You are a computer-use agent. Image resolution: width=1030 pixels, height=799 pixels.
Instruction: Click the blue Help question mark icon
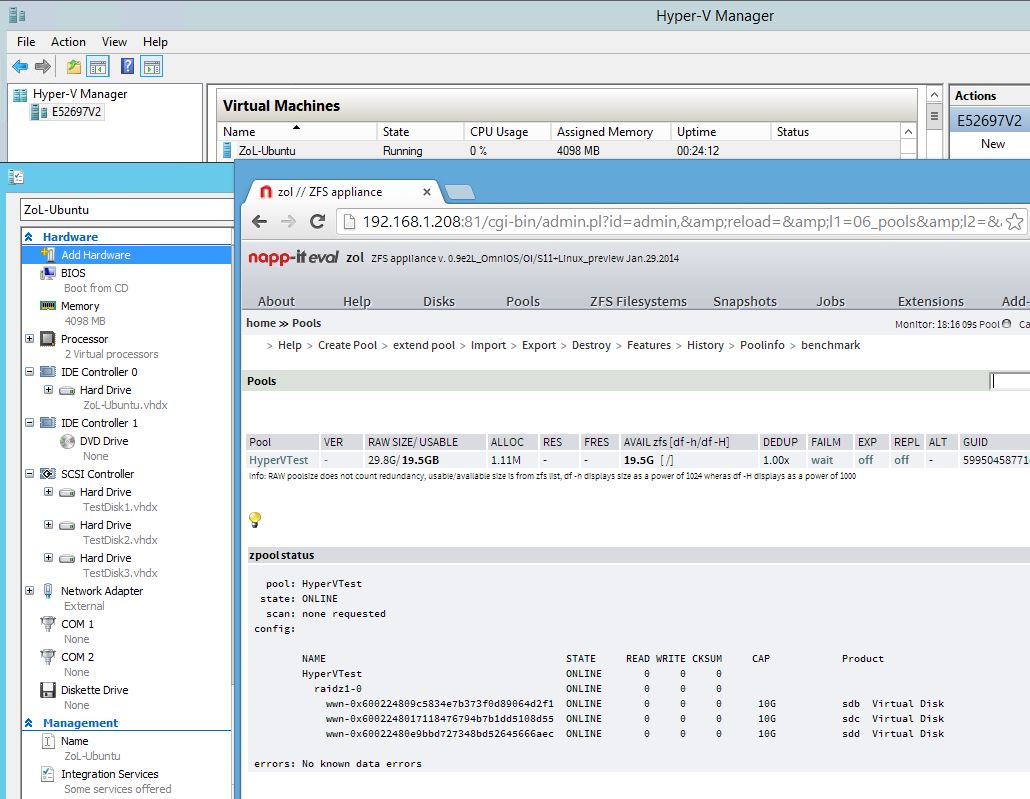pos(127,67)
